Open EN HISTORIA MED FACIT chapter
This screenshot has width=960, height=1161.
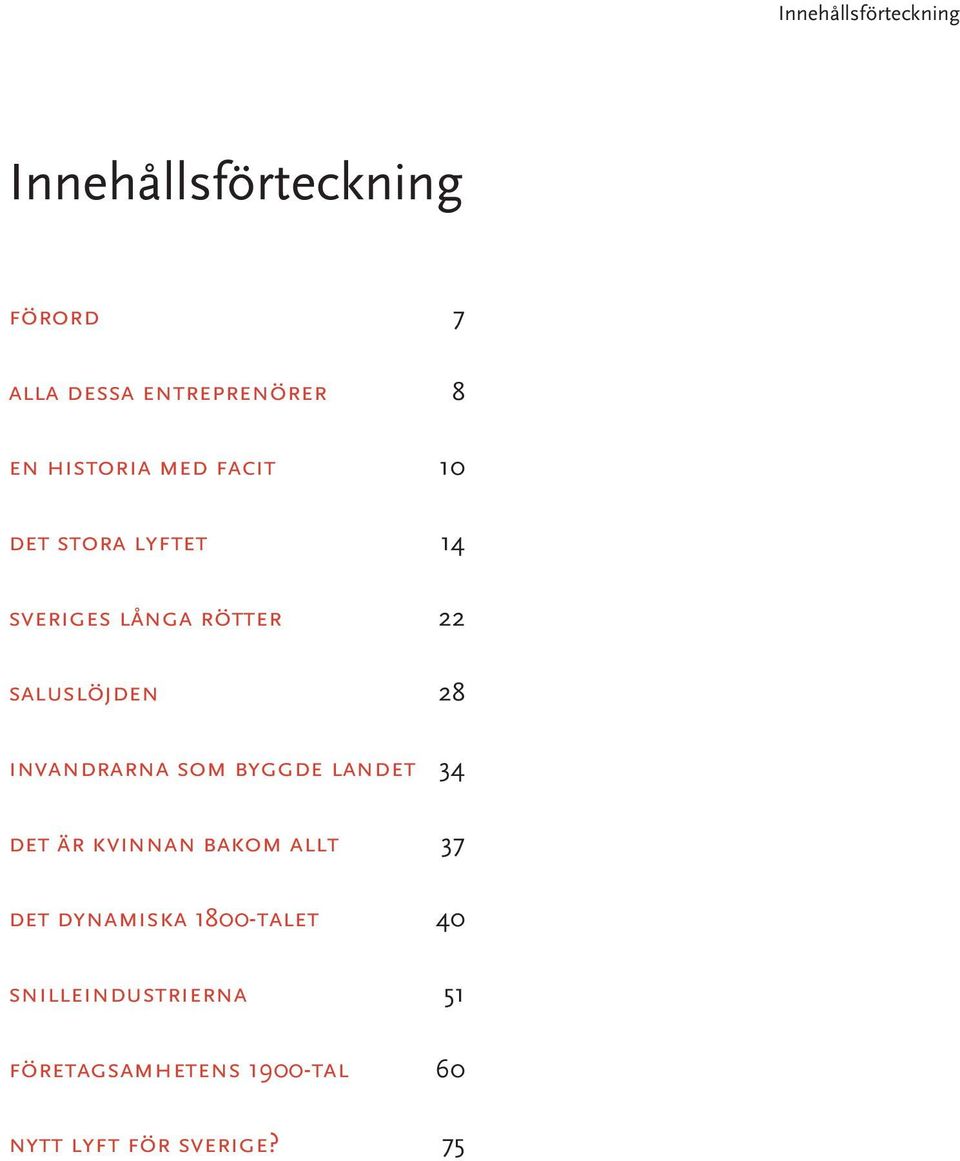[x=143, y=469]
